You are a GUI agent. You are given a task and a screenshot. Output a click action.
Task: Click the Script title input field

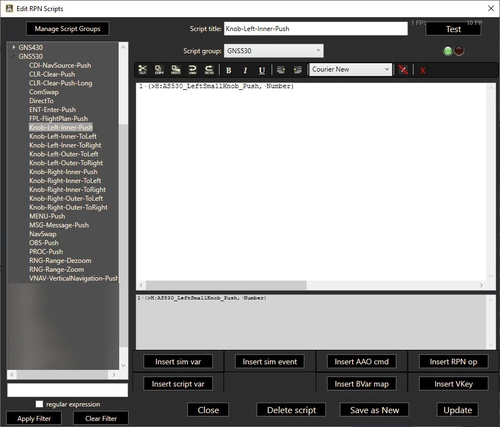point(316,29)
